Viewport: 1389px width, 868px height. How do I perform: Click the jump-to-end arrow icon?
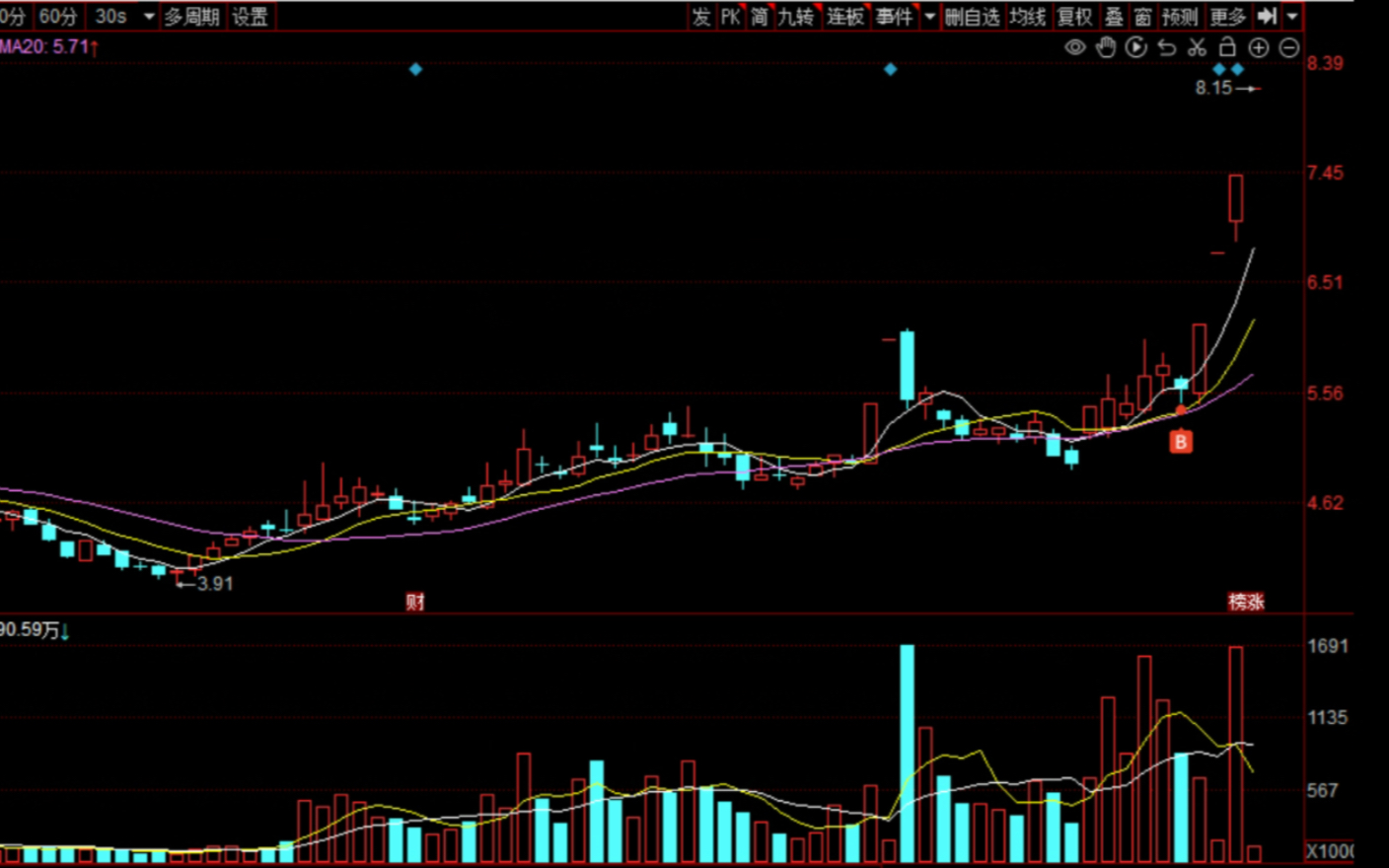pos(1268,16)
